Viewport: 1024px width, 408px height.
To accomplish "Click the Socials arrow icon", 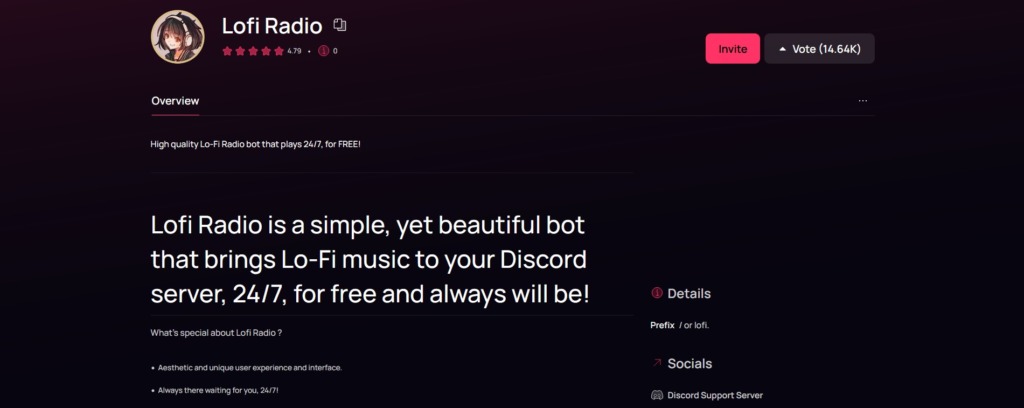I will click(657, 363).
